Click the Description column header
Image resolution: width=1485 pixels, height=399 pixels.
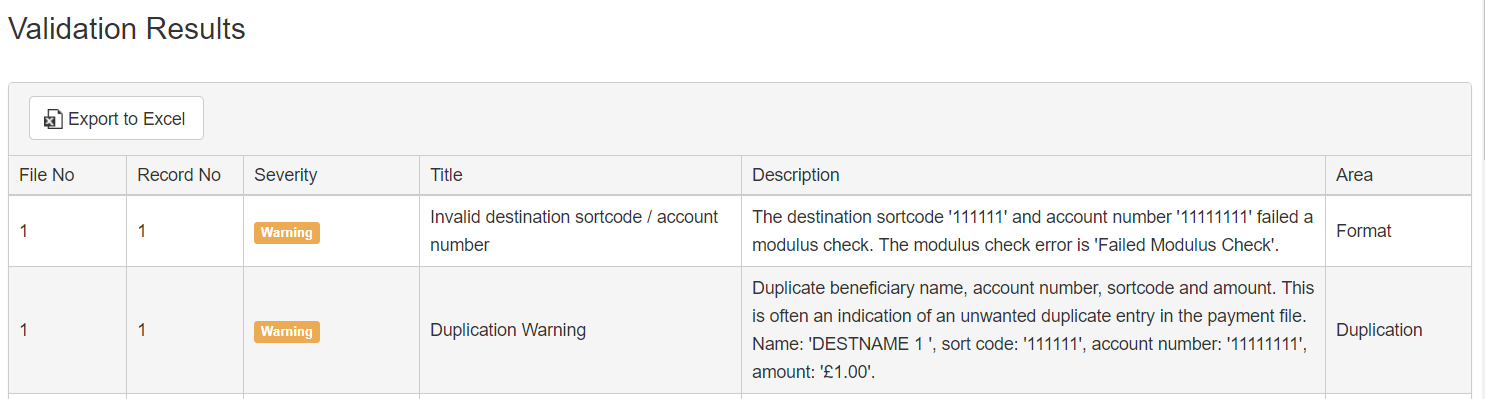coord(796,175)
